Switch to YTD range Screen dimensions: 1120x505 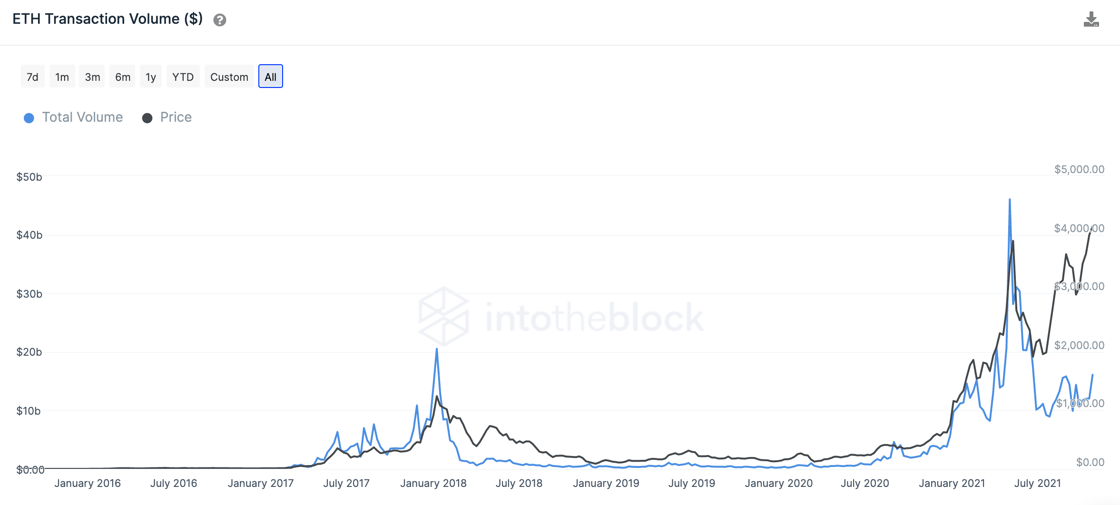(183, 77)
